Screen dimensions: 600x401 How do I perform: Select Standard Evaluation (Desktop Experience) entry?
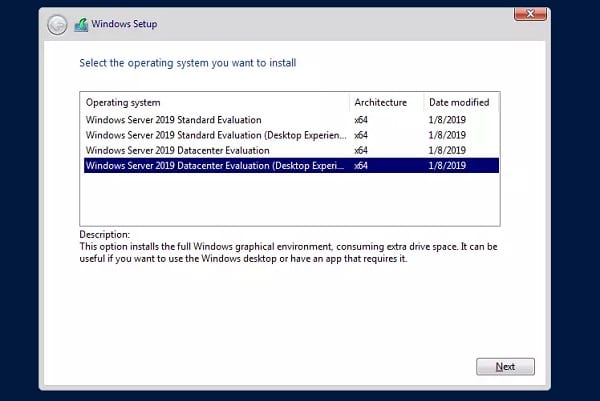click(x=215, y=135)
